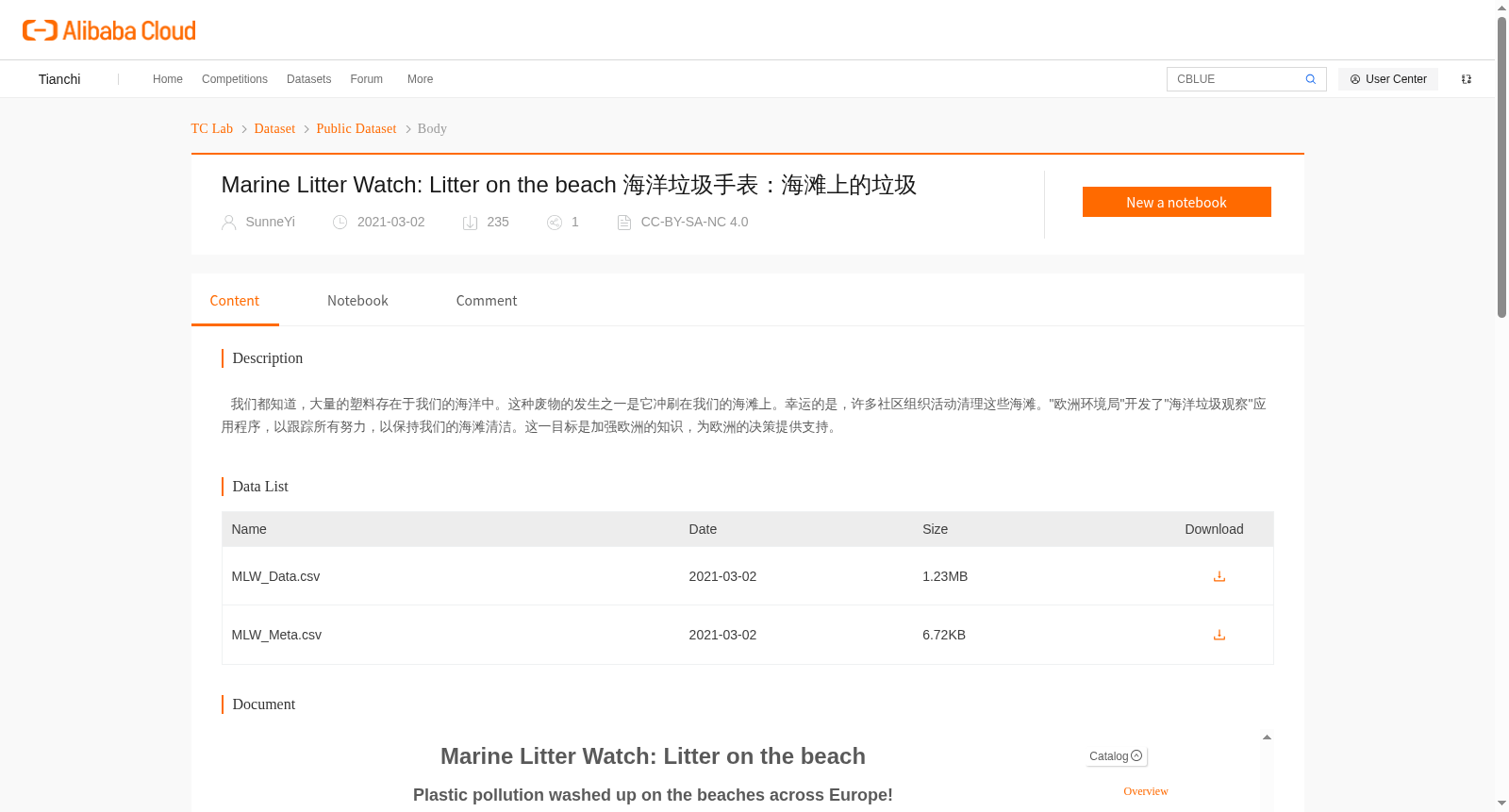This screenshot has width=1509, height=812.
Task: Click the 1.23MB size value
Action: pos(945,576)
